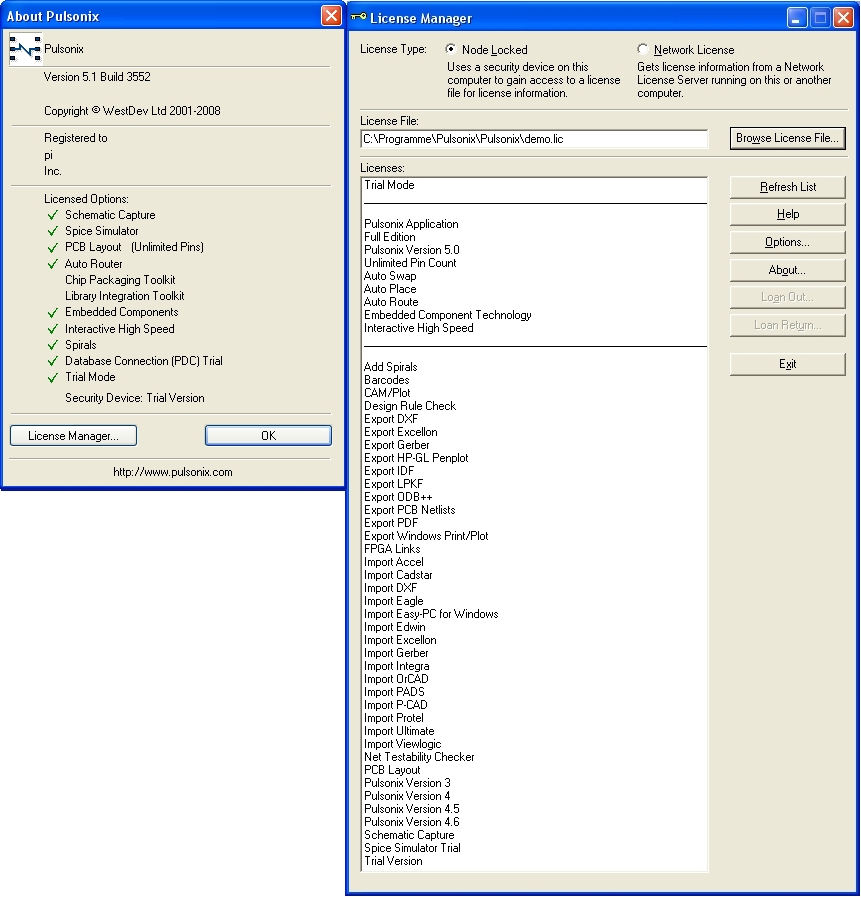This screenshot has width=861, height=899.
Task: Select Interactive High Speed in licenses list
Action: tap(418, 328)
